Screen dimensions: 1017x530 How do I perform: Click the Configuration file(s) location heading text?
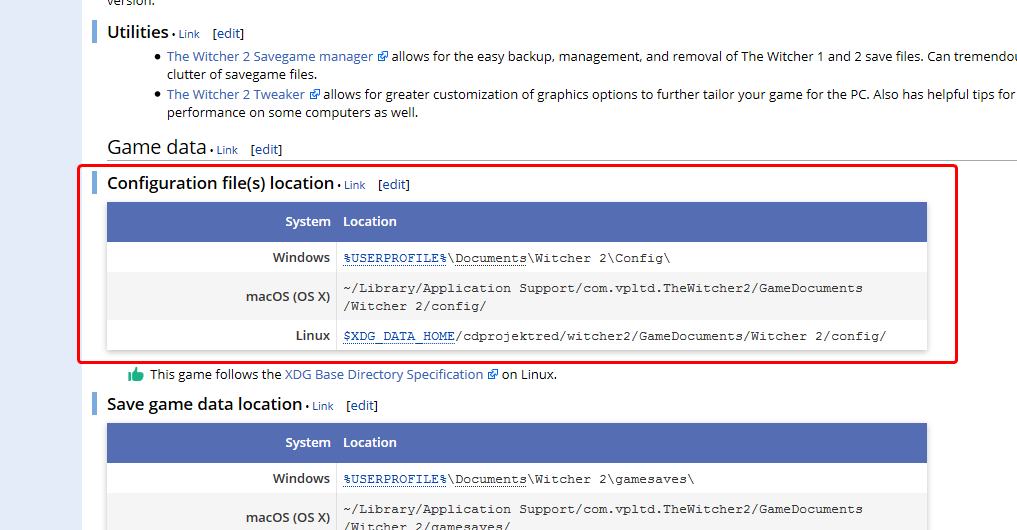220,184
